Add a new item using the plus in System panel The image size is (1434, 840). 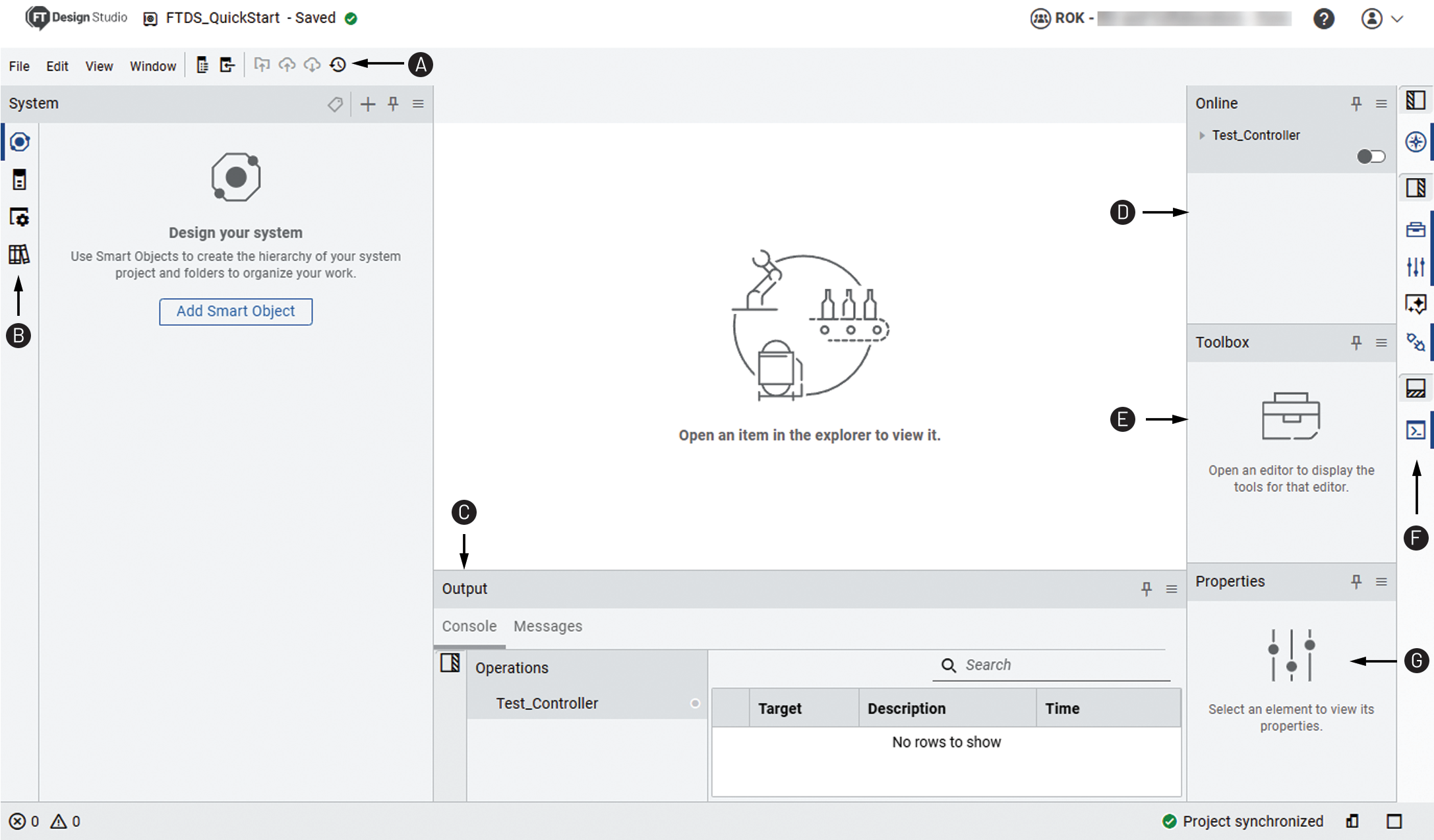coord(368,104)
